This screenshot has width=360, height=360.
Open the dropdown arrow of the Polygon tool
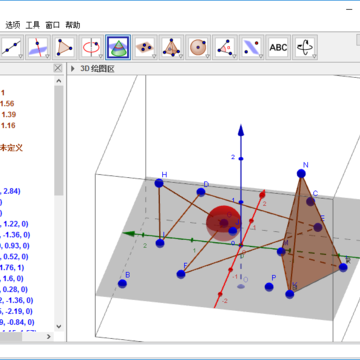pyautogui.click(x=73, y=56)
